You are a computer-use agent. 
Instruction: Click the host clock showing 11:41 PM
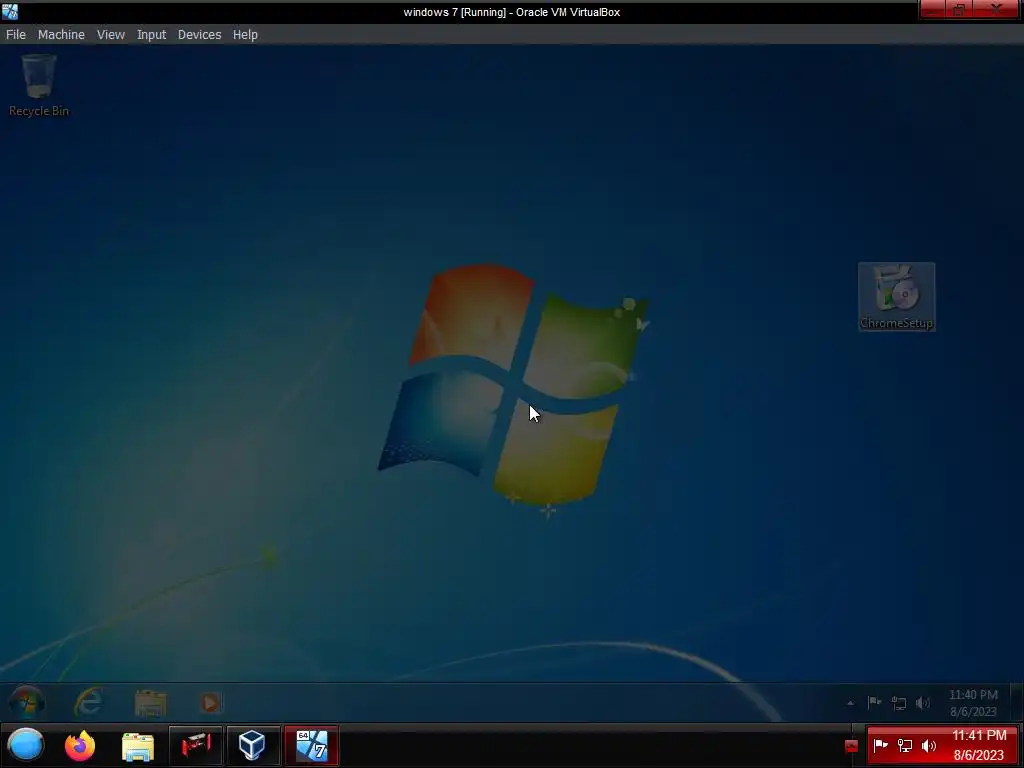tap(979, 745)
